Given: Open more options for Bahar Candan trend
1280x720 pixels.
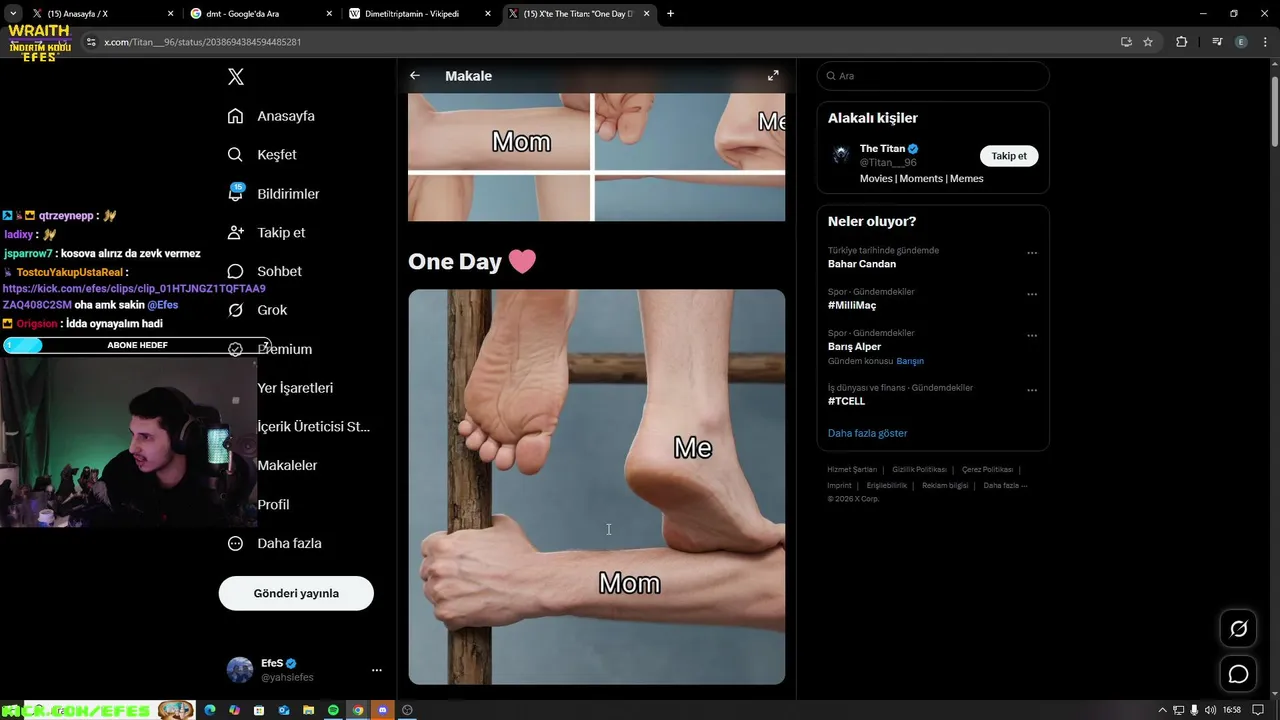Looking at the screenshot, I should [1032, 253].
